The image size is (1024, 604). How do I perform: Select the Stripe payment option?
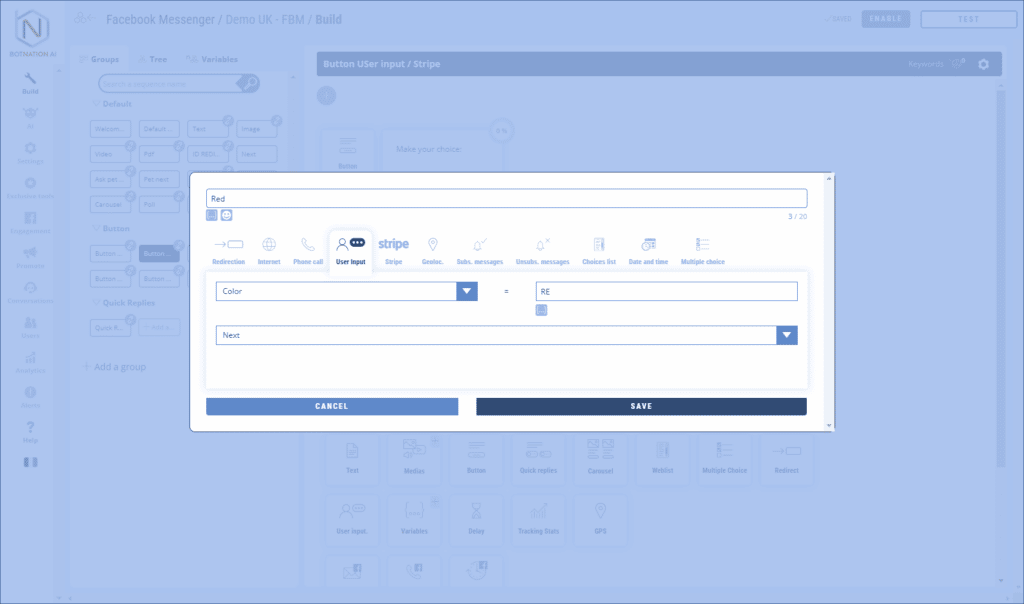coord(393,249)
